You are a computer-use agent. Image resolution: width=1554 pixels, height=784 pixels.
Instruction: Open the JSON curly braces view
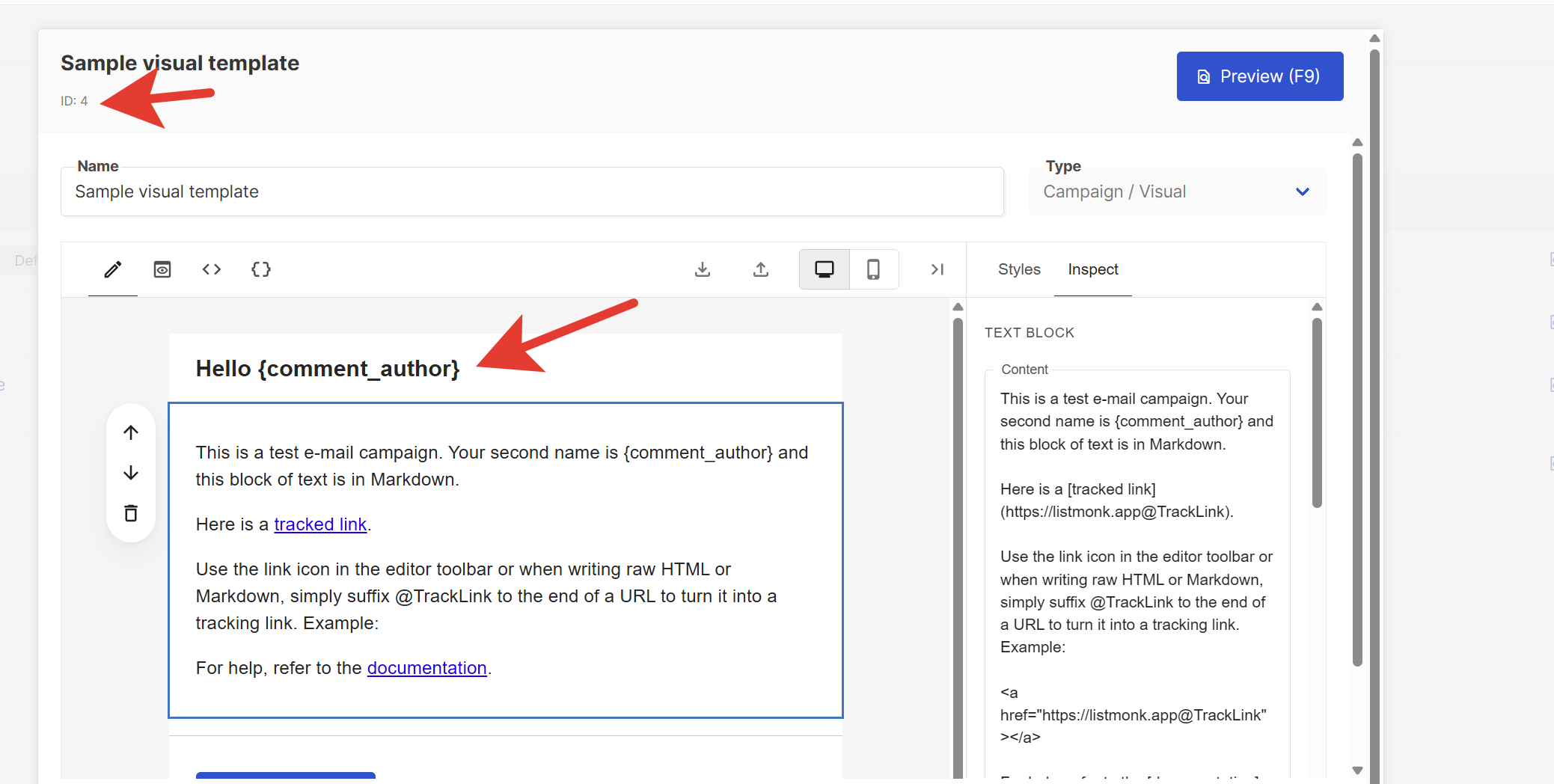(x=261, y=269)
